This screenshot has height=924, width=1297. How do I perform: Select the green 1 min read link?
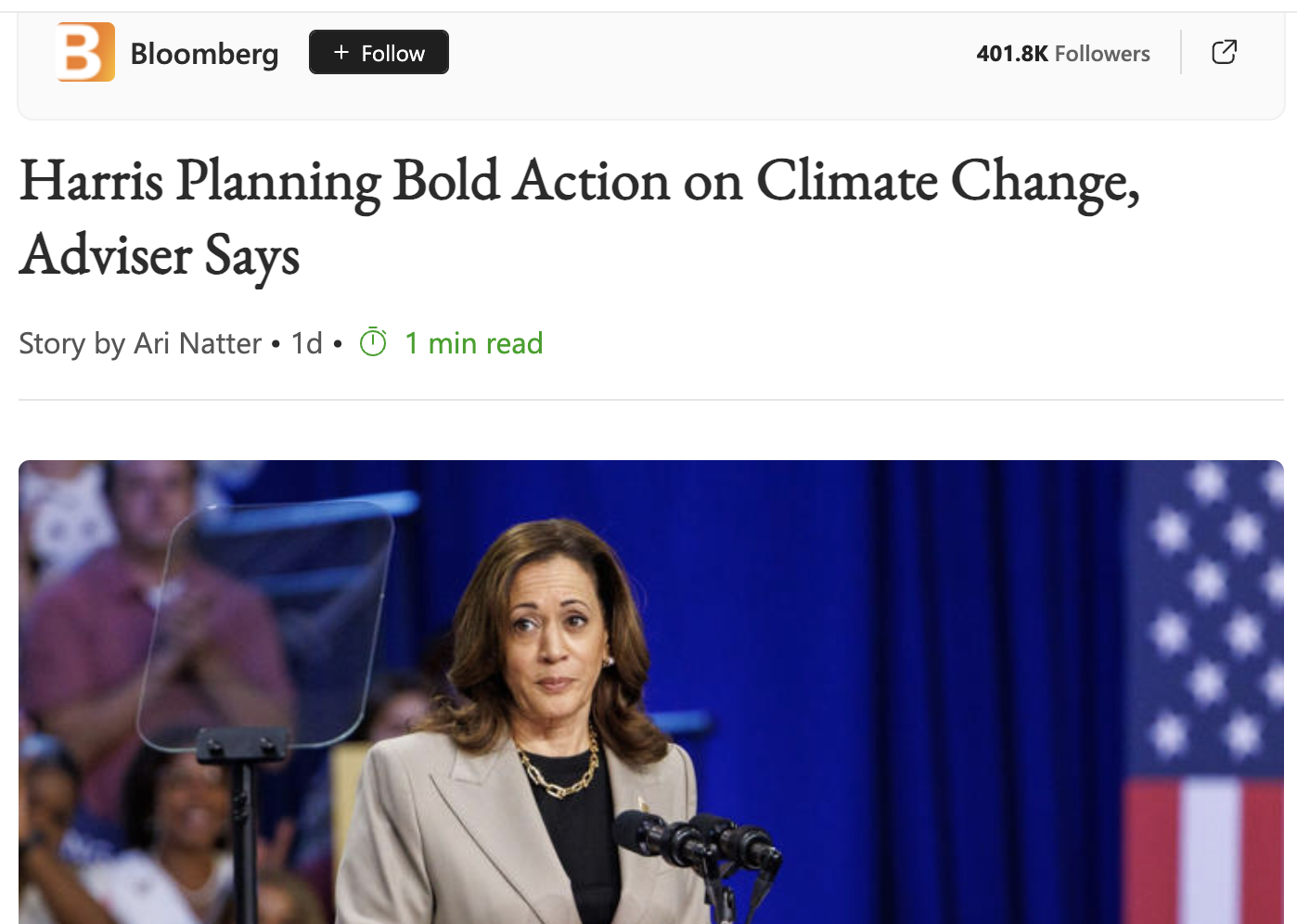[474, 342]
